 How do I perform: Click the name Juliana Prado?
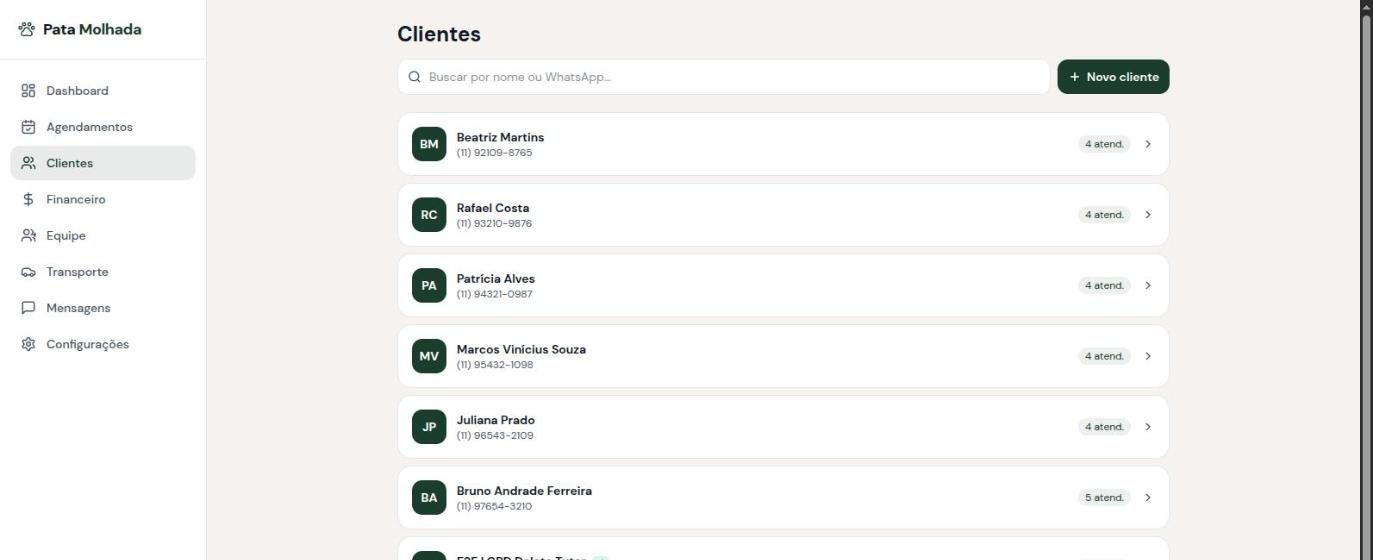point(496,420)
